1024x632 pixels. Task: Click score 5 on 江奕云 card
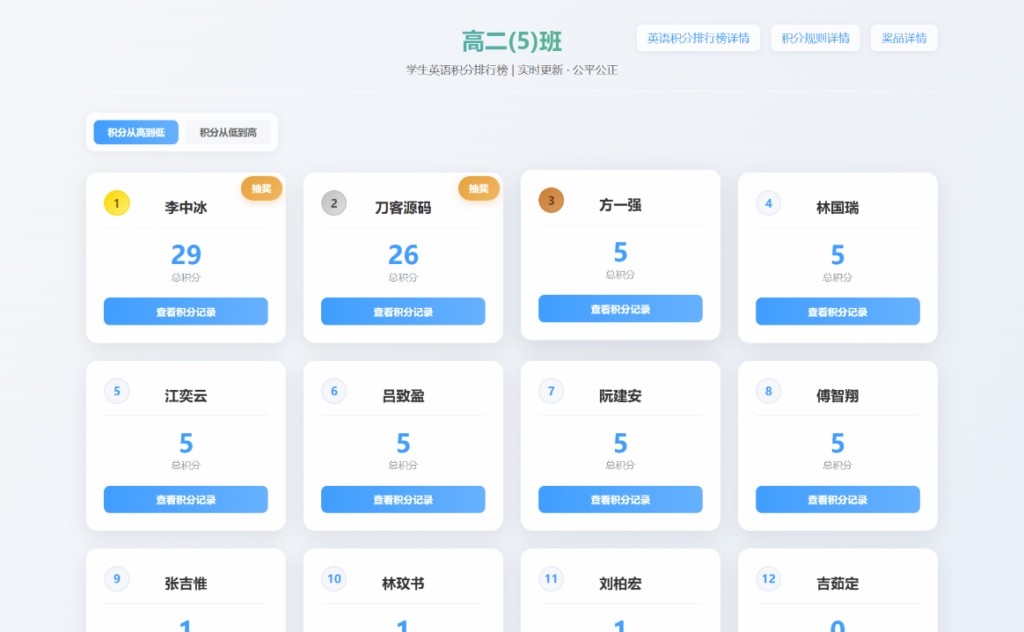coord(185,443)
